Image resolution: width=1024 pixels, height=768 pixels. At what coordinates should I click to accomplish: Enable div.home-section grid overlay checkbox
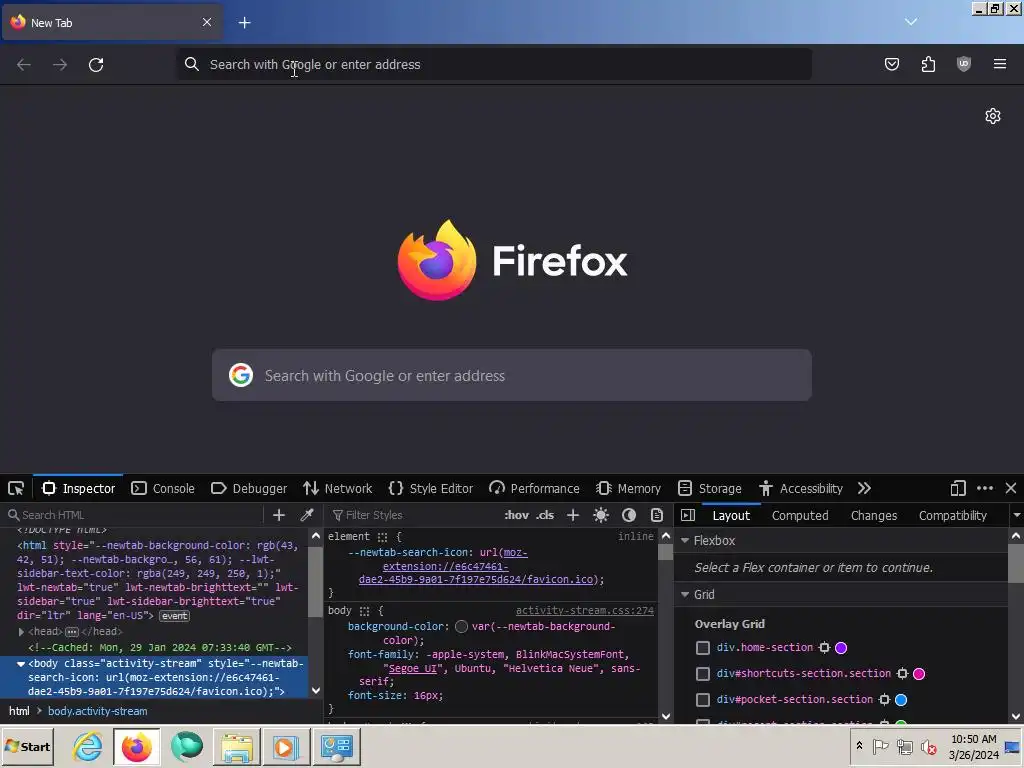point(703,648)
